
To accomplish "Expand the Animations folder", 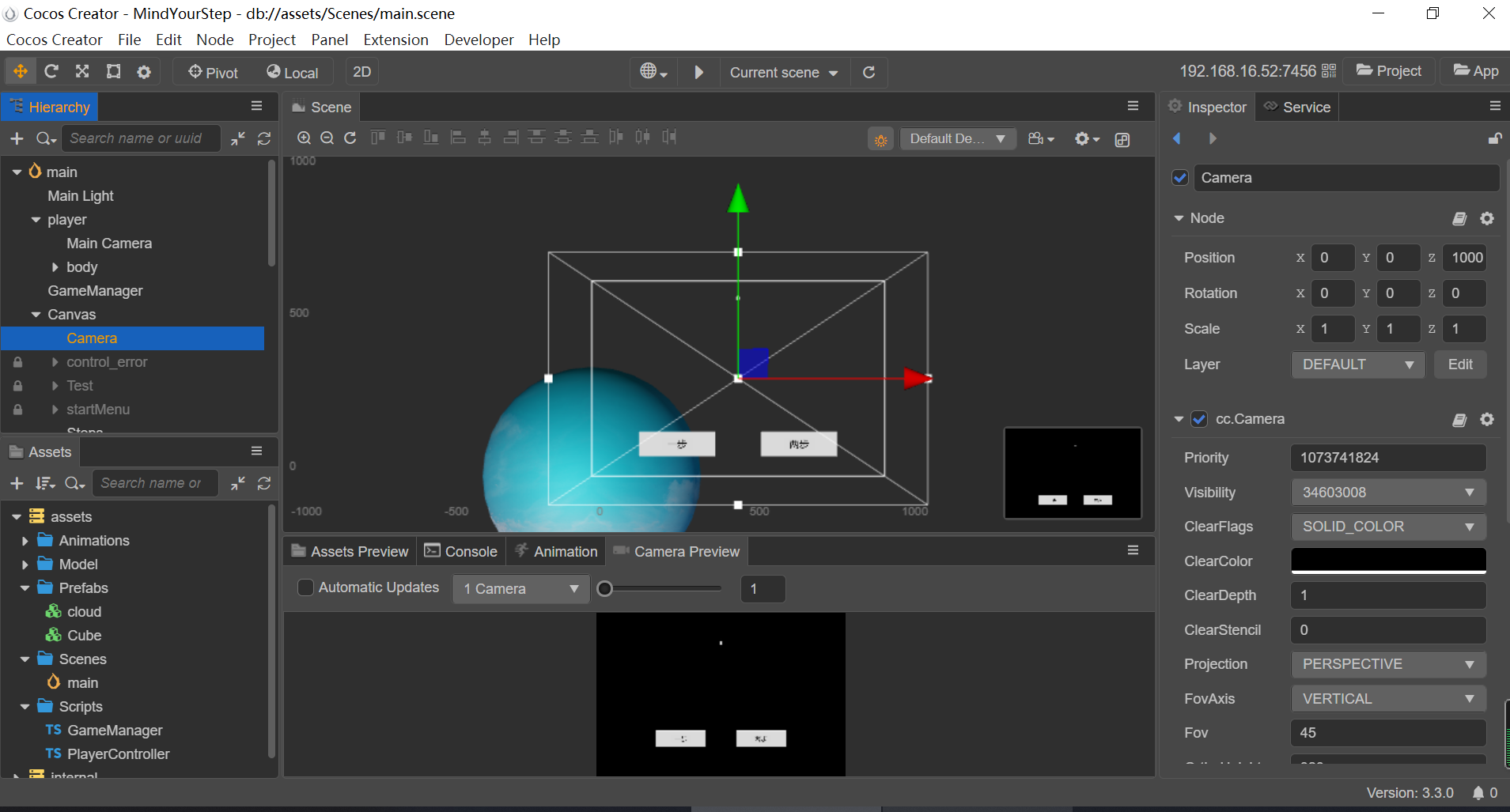I will point(25,541).
